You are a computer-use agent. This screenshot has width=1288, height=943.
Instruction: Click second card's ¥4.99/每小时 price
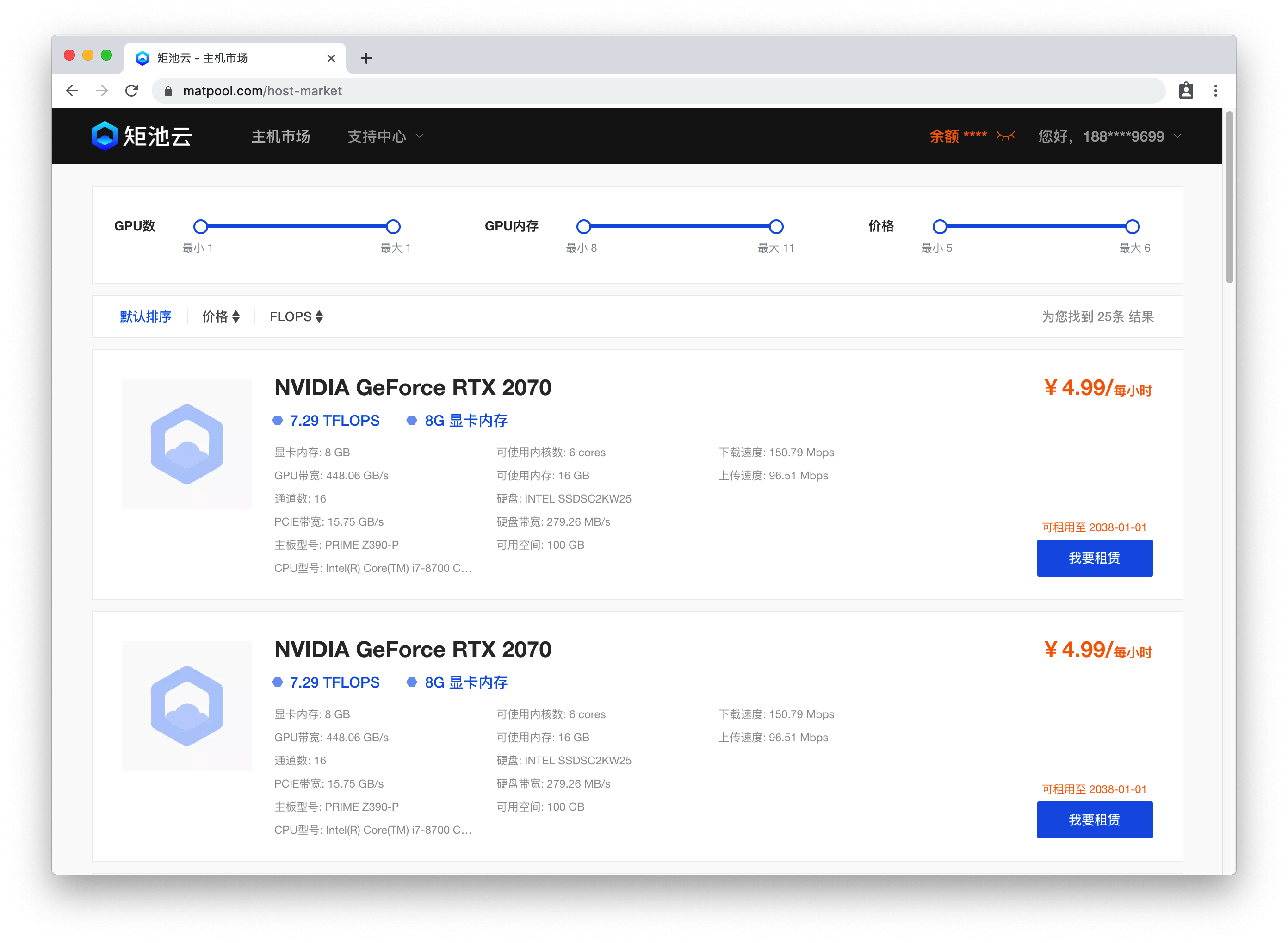1097,650
